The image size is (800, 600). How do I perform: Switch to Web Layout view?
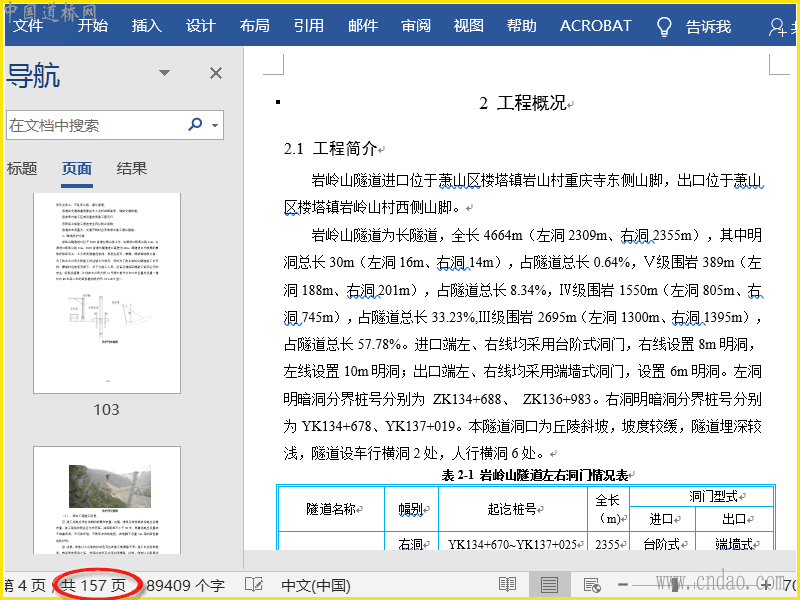click(x=591, y=585)
